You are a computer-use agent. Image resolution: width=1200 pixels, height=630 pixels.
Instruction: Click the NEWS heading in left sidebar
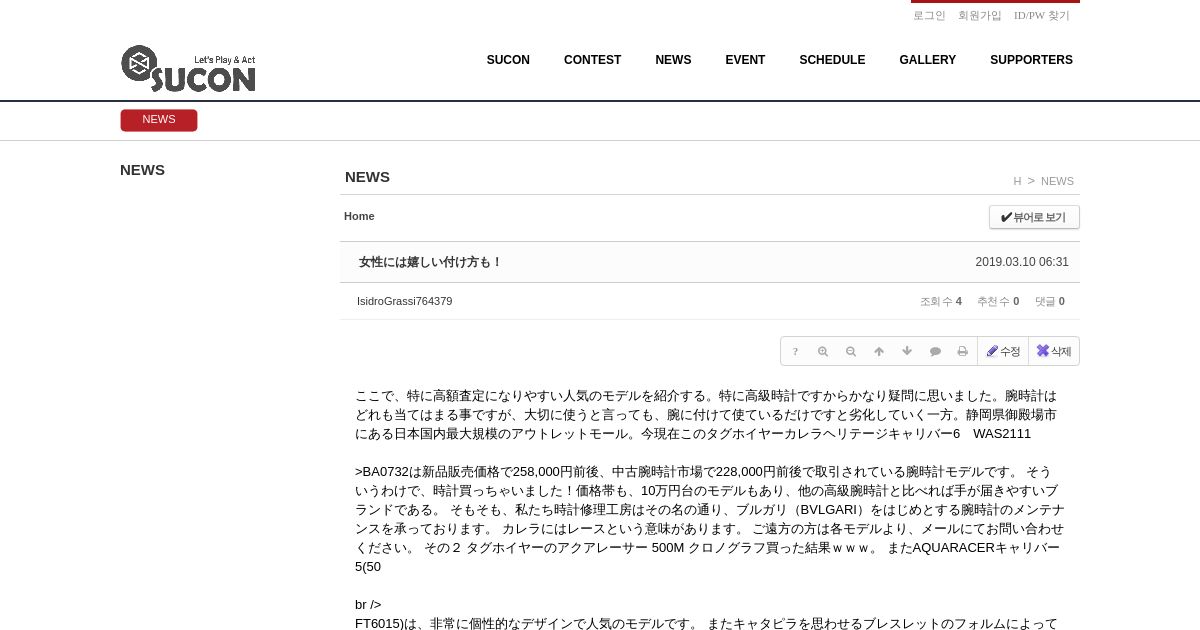pyautogui.click(x=142, y=170)
